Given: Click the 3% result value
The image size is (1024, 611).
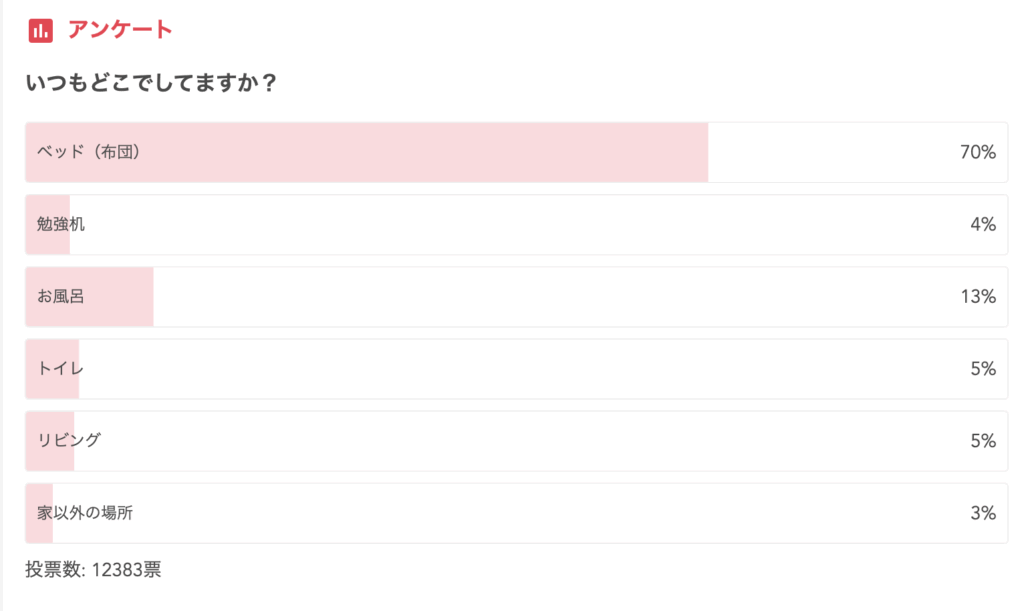Looking at the screenshot, I should pos(982,513).
